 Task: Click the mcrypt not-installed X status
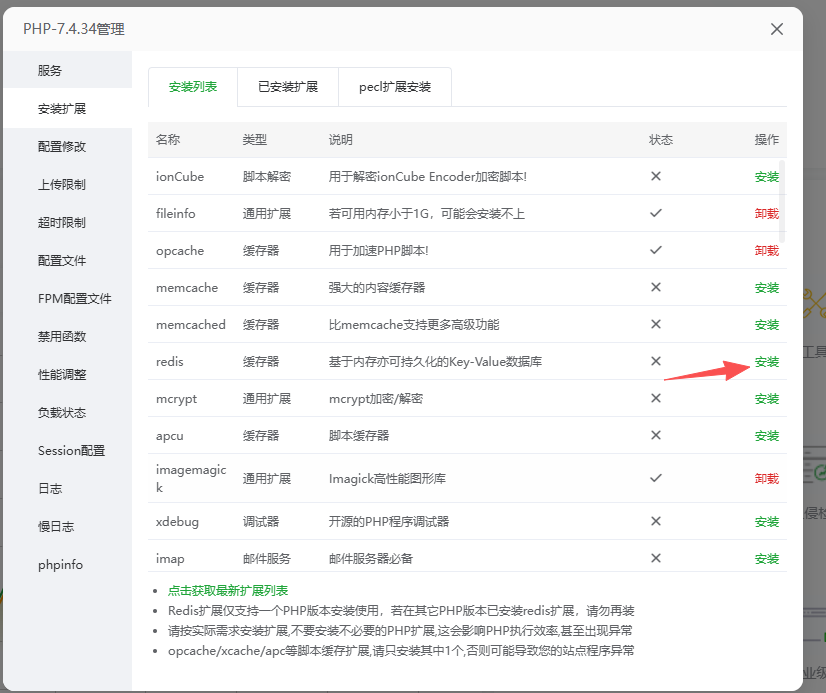tap(656, 398)
